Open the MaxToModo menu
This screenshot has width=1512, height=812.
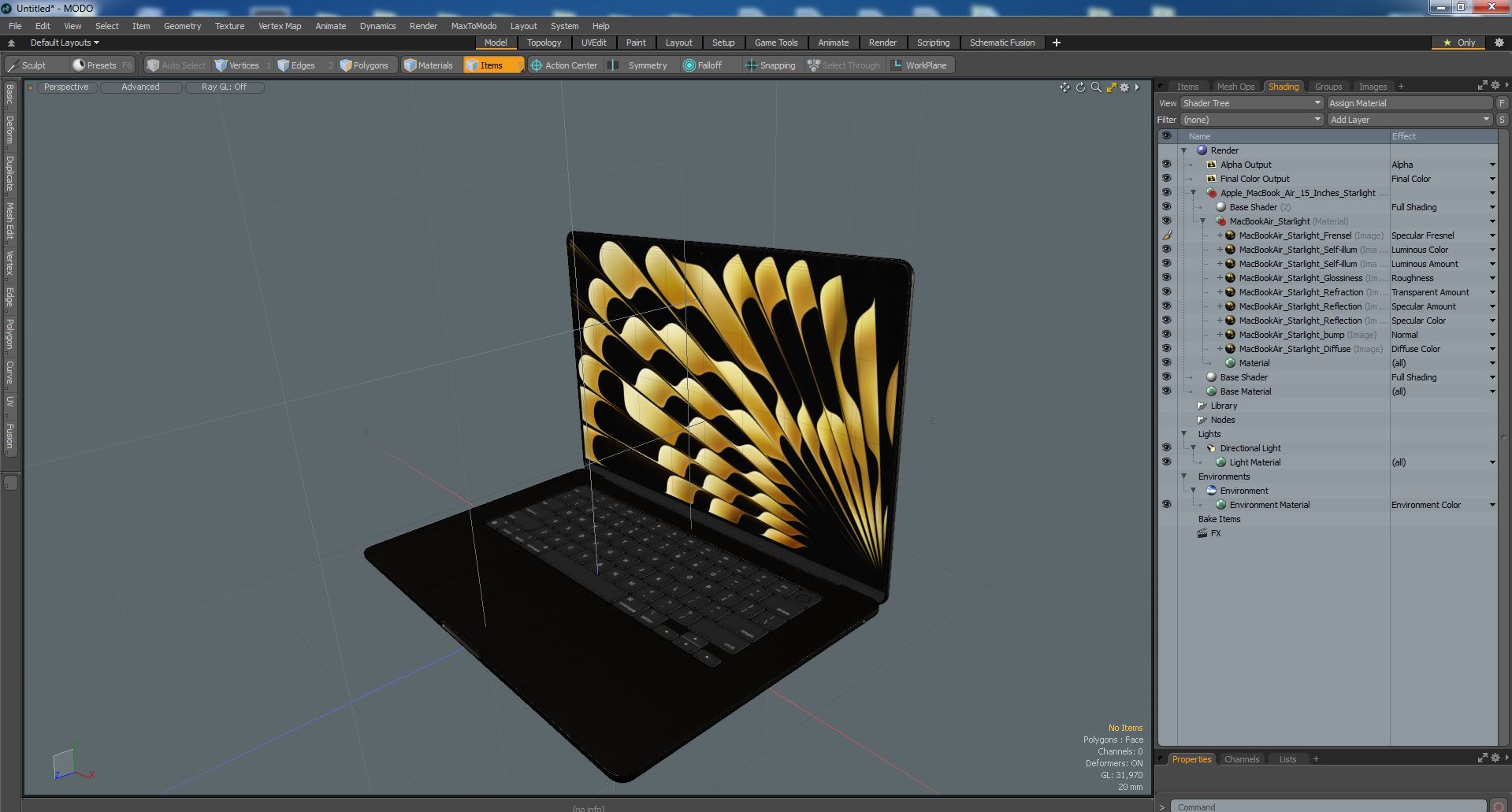coord(474,26)
